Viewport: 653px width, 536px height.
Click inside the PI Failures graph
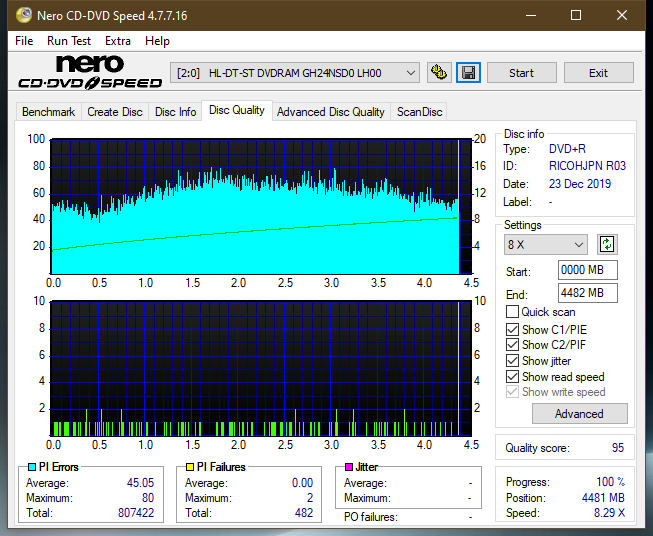(261, 369)
